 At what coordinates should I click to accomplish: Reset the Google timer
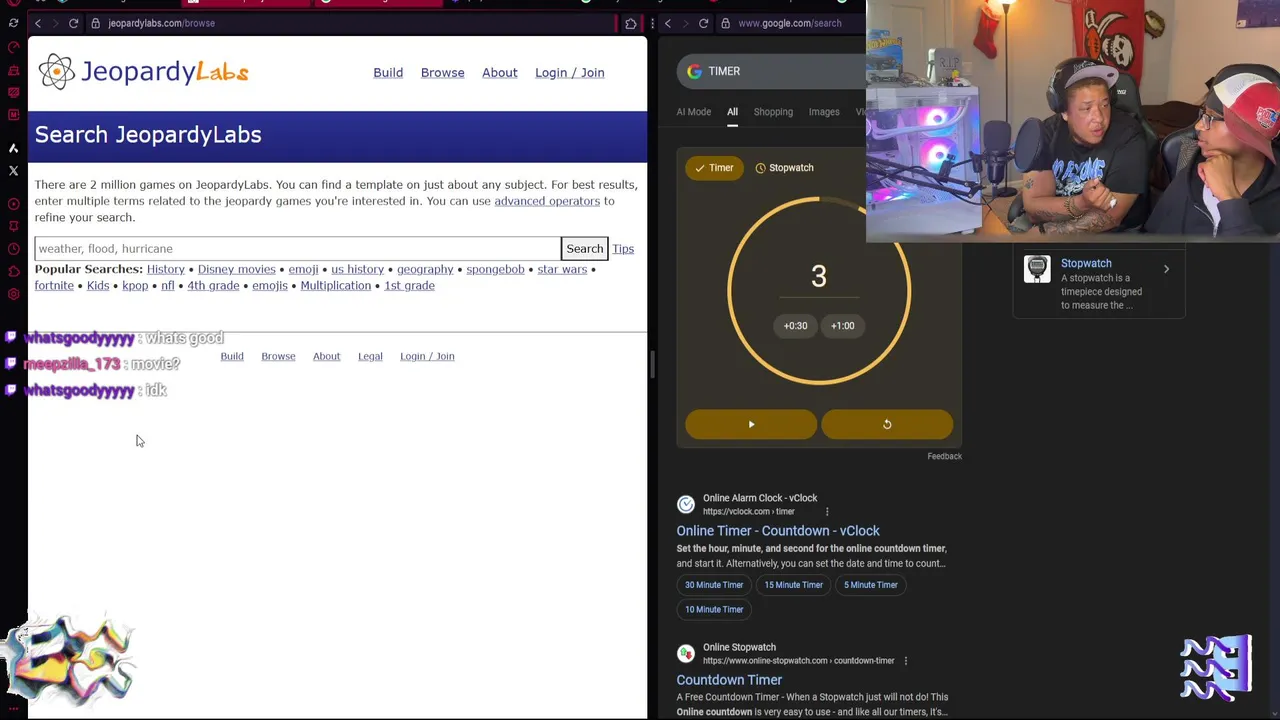(887, 424)
